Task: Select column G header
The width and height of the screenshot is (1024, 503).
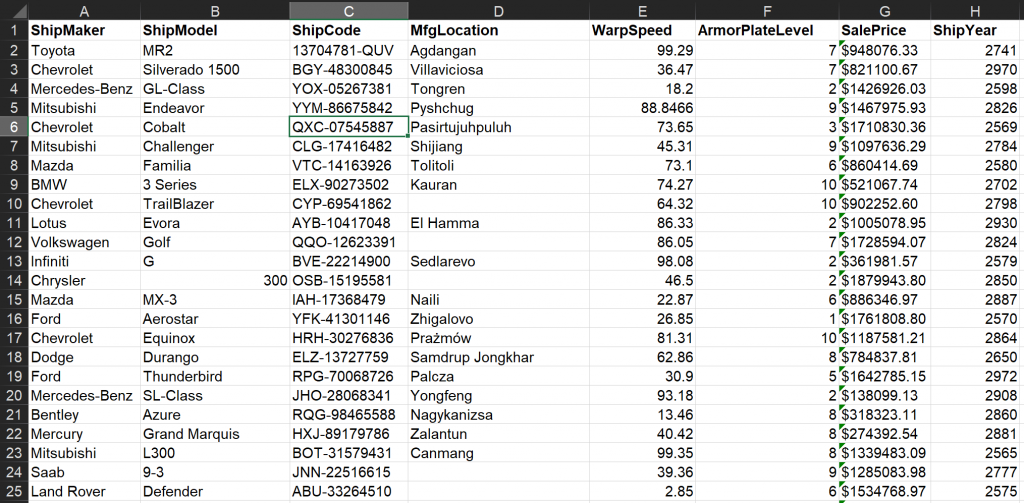Action: click(885, 10)
